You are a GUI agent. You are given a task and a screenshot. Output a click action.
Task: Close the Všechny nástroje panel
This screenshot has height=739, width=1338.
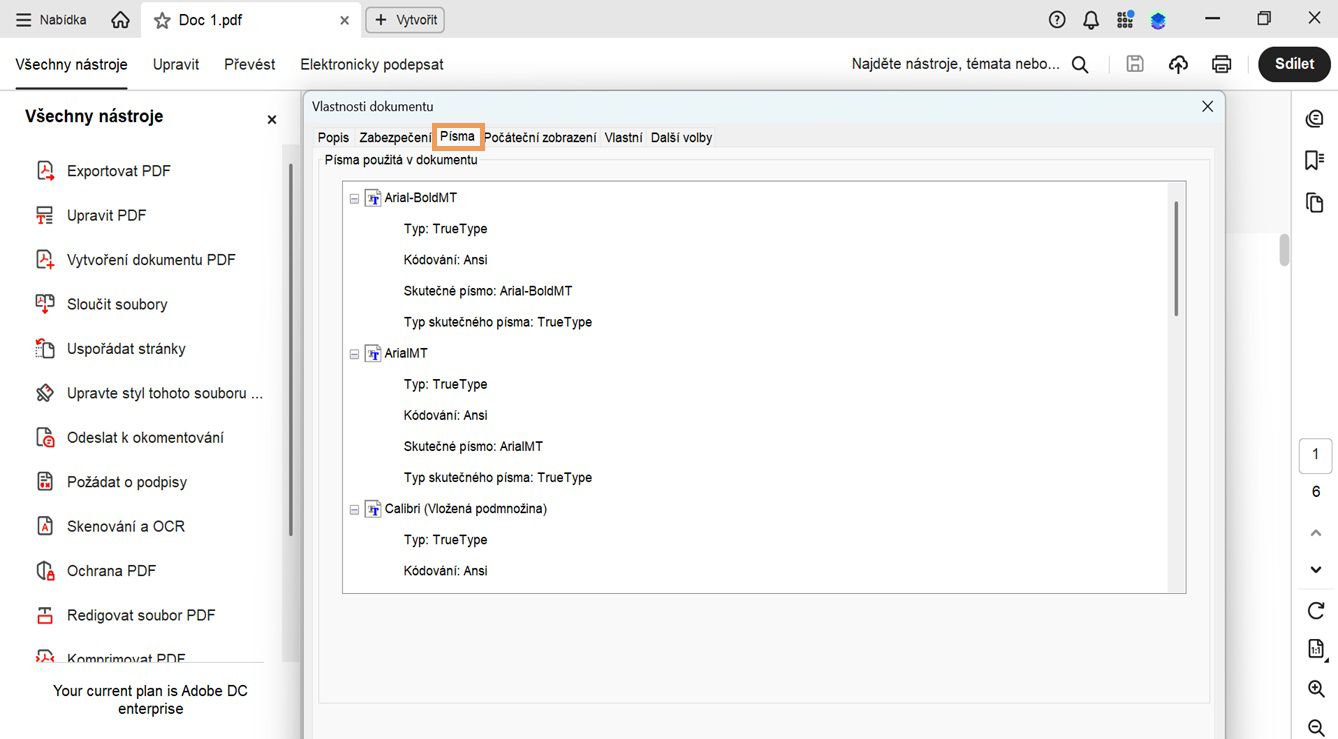click(x=271, y=119)
